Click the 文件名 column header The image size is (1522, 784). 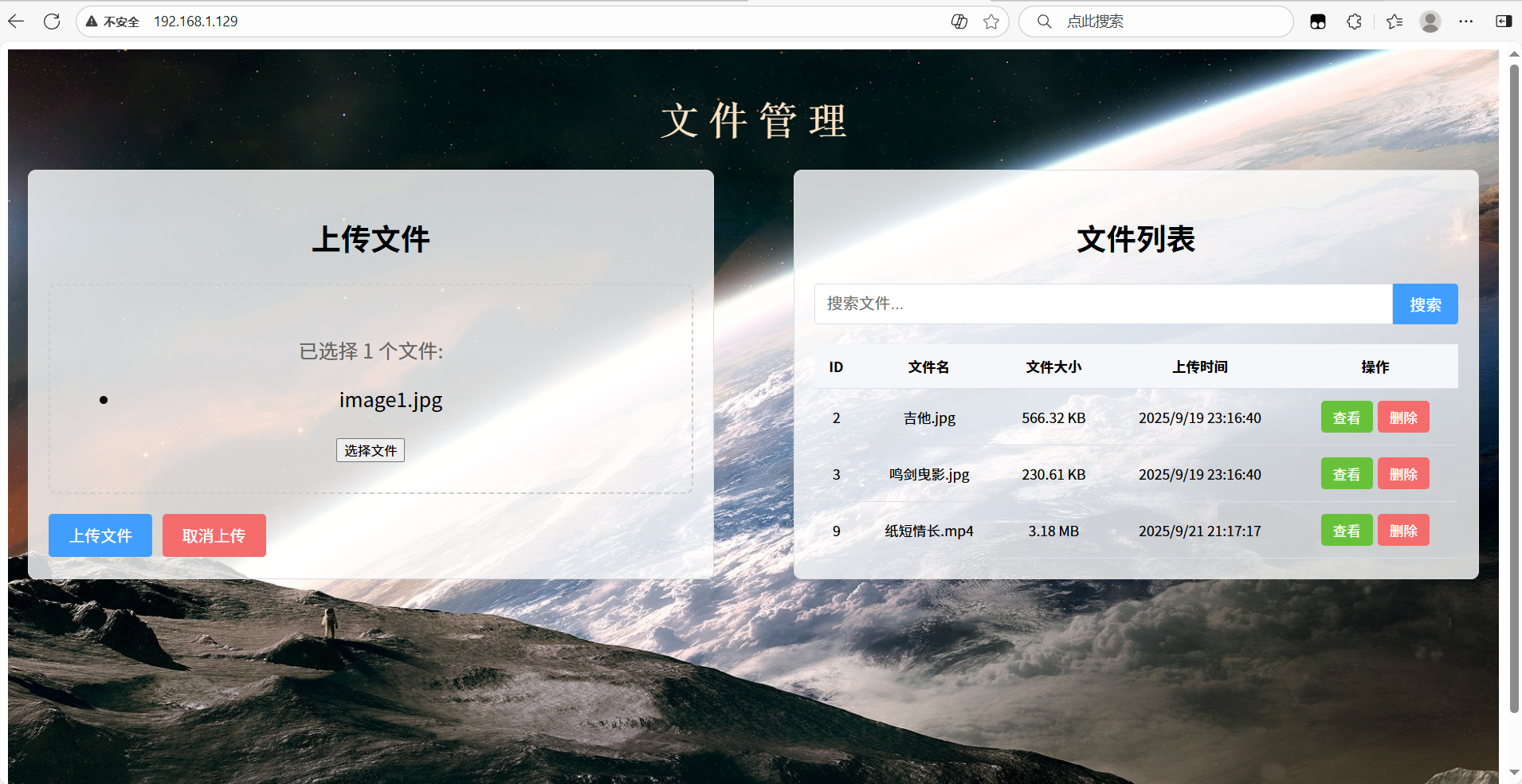(x=929, y=367)
